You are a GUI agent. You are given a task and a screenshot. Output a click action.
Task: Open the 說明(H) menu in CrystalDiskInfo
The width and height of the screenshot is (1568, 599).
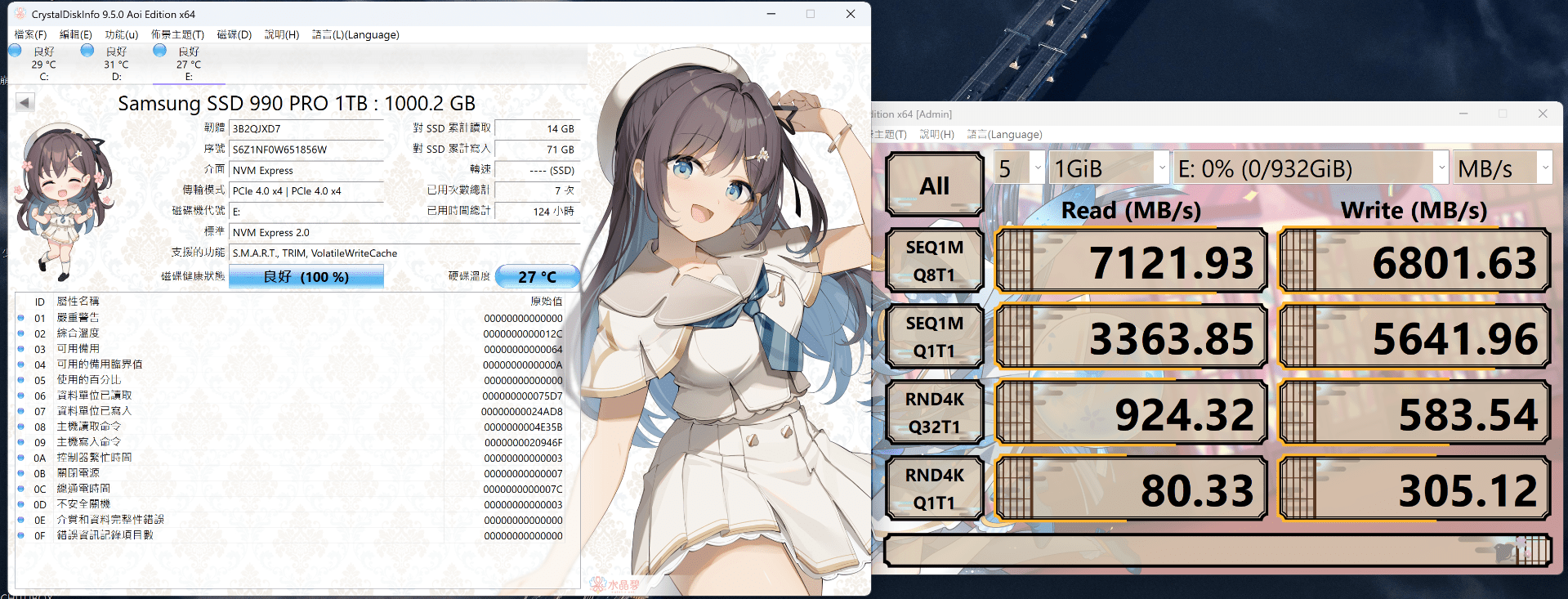click(x=281, y=34)
